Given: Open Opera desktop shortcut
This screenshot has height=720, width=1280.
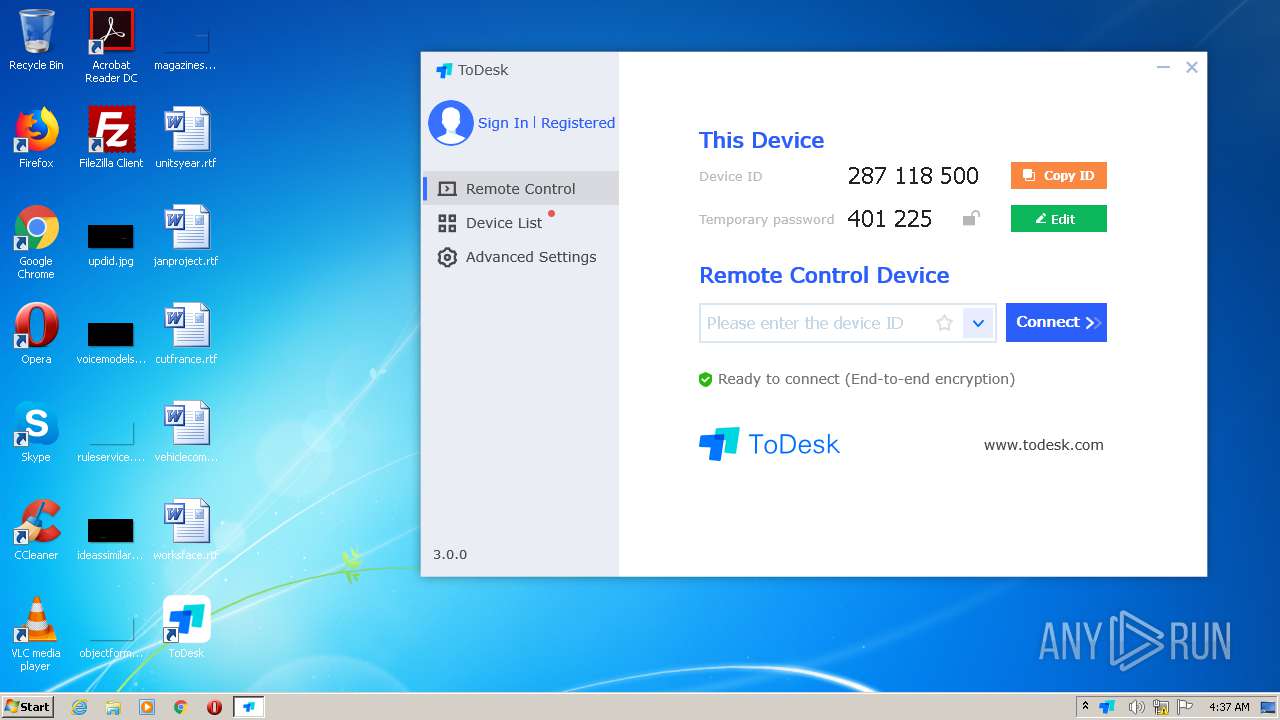Looking at the screenshot, I should (x=36, y=334).
